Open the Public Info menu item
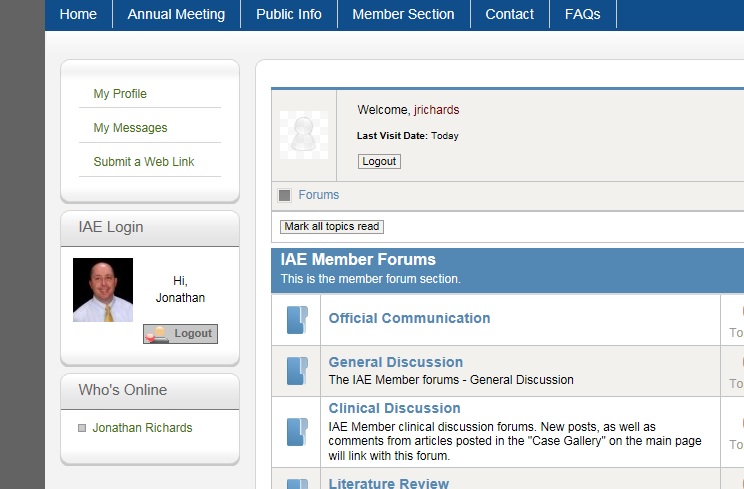 [x=288, y=14]
